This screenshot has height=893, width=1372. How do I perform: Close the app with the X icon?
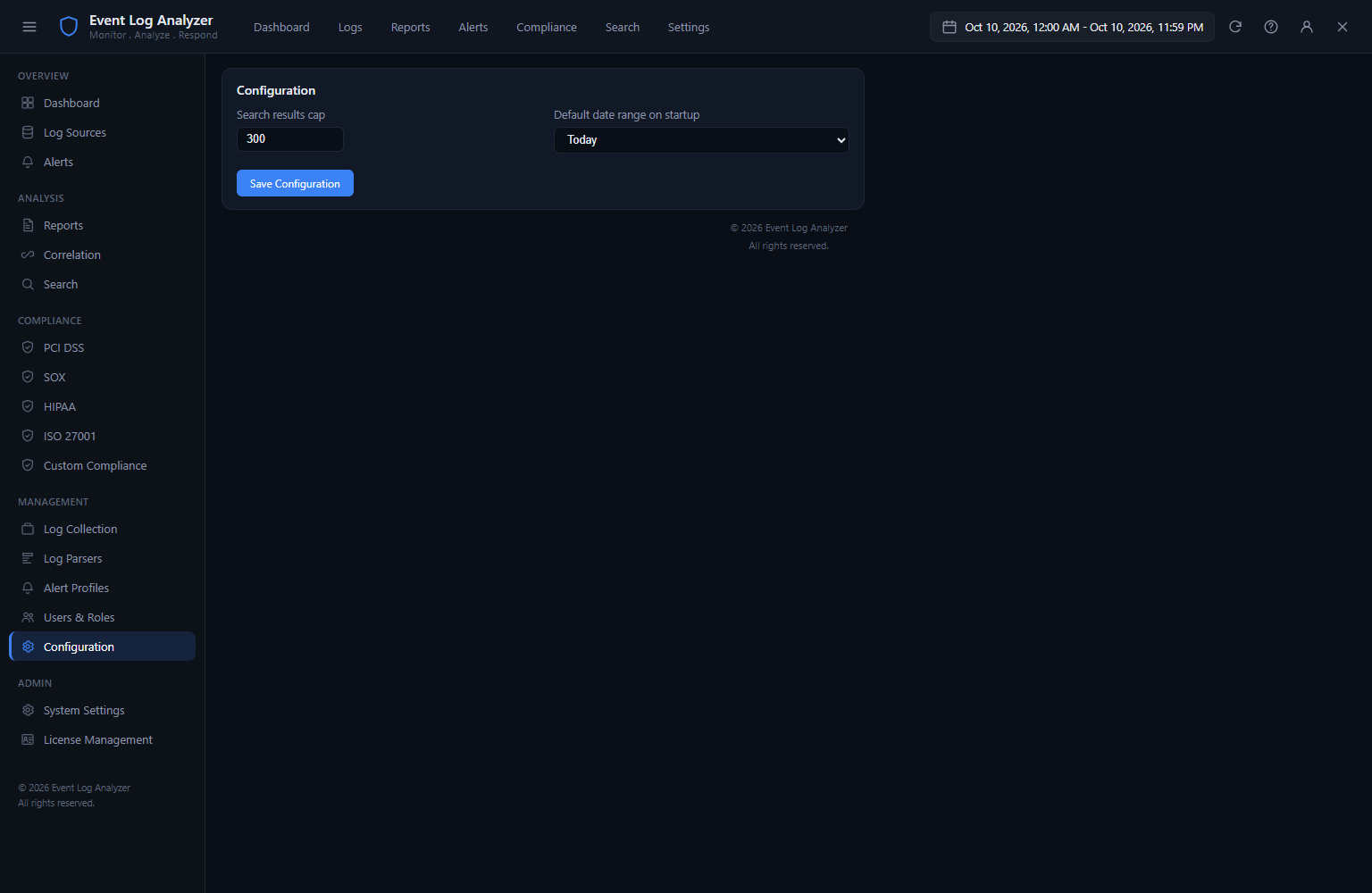(1343, 27)
